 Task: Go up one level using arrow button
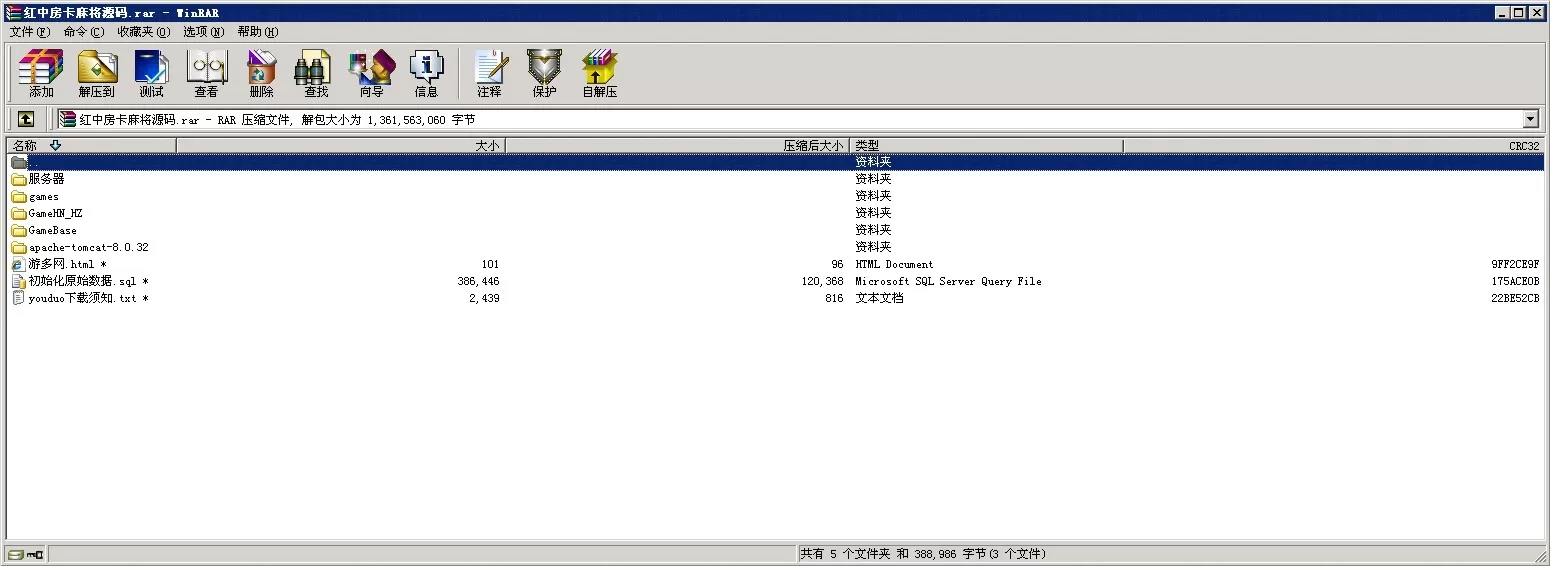click(26, 119)
